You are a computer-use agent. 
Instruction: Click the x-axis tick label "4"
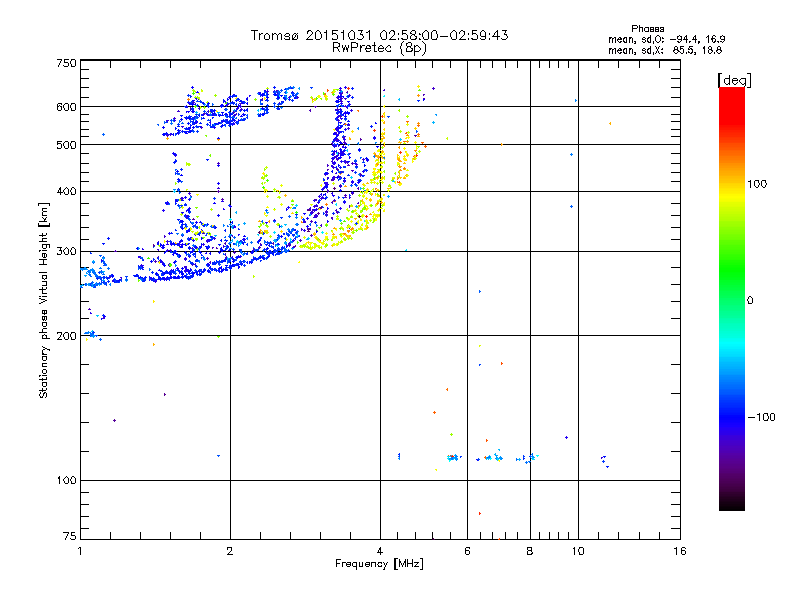[x=380, y=551]
